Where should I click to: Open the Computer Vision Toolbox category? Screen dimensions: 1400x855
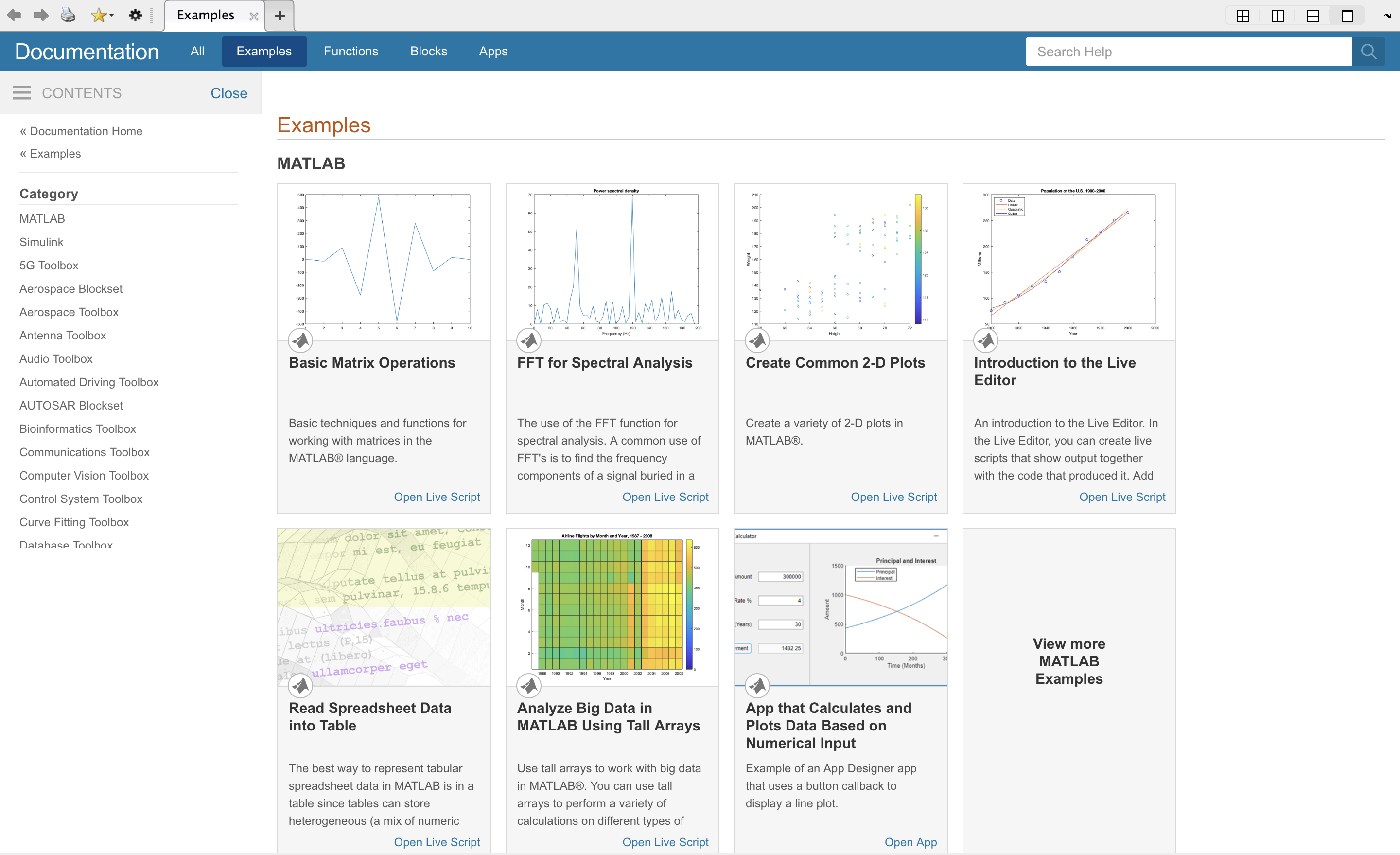(x=84, y=475)
